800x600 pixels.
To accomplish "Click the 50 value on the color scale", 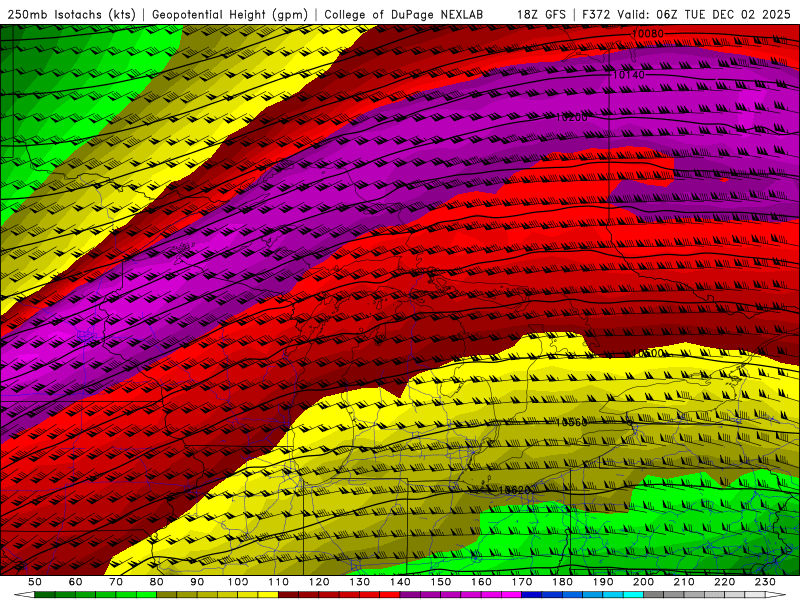I will 35,582.
